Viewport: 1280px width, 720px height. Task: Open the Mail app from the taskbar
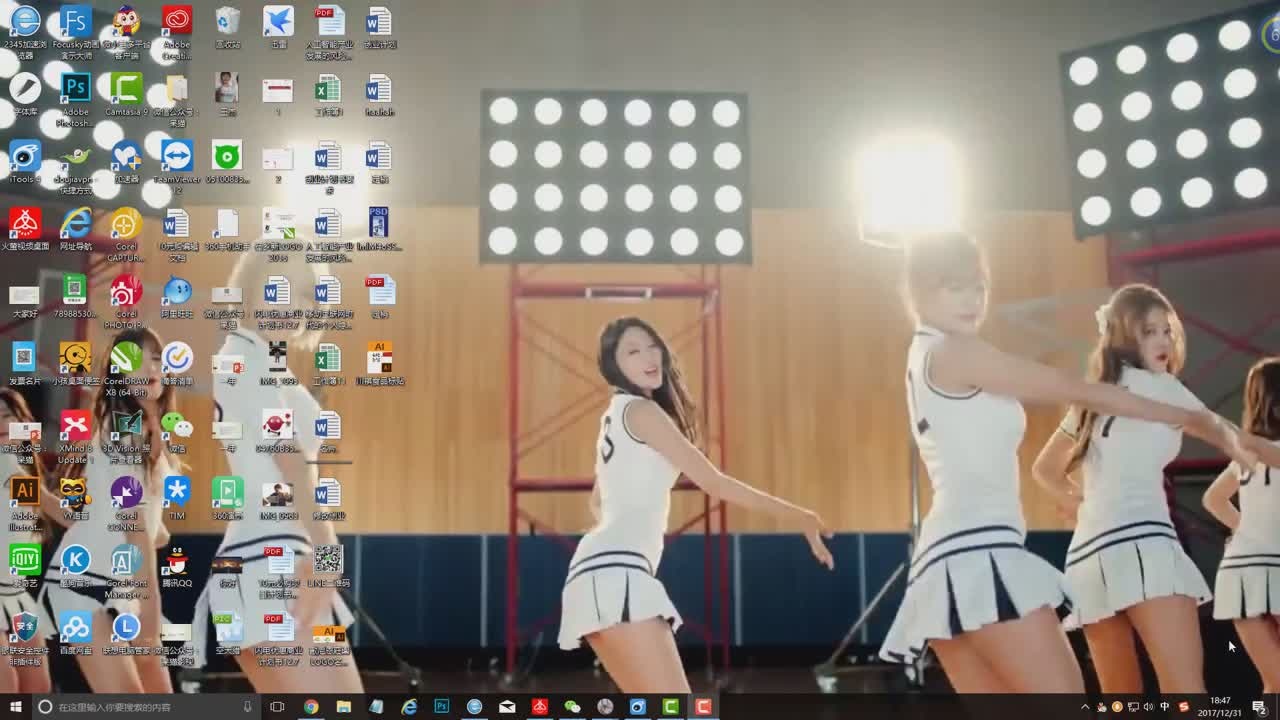click(x=507, y=707)
